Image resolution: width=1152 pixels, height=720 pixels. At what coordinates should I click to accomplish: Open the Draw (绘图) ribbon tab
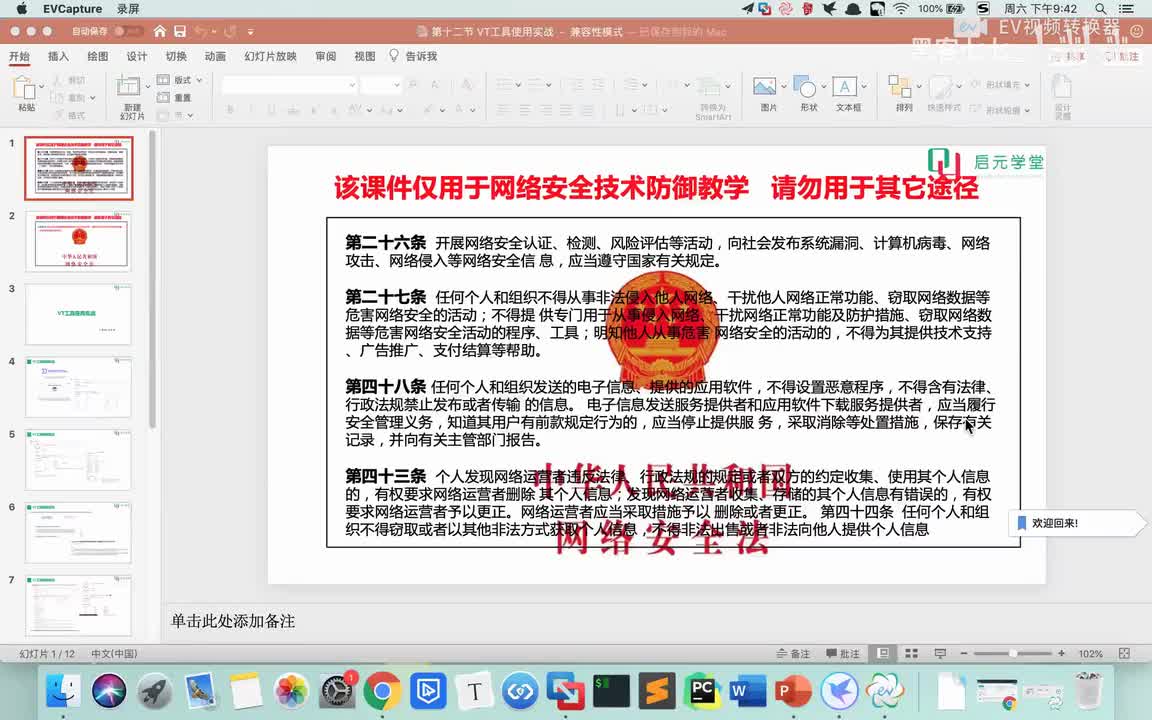click(98, 57)
